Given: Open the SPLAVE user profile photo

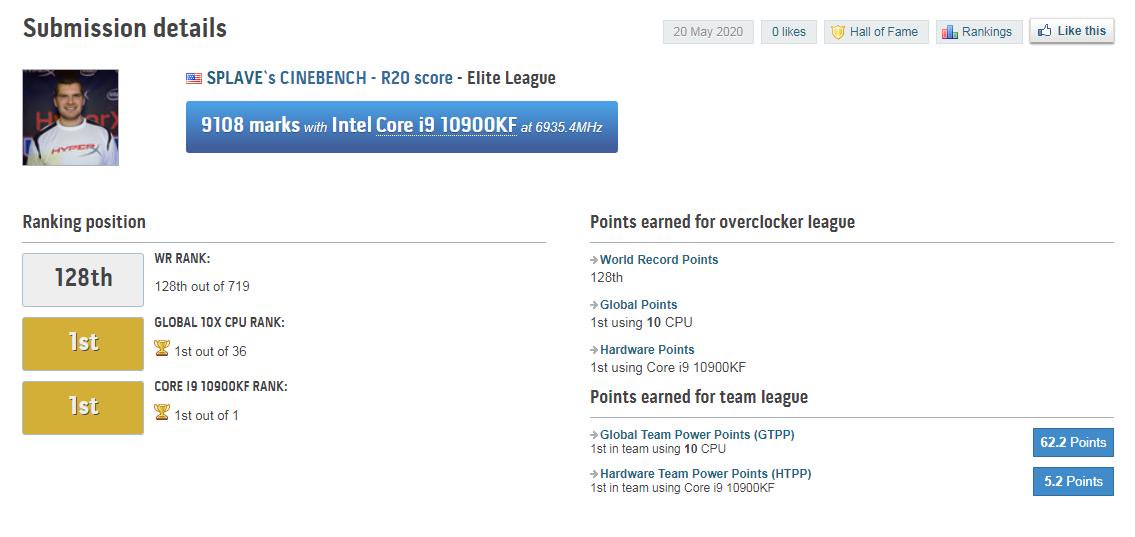Looking at the screenshot, I should pyautogui.click(x=71, y=117).
